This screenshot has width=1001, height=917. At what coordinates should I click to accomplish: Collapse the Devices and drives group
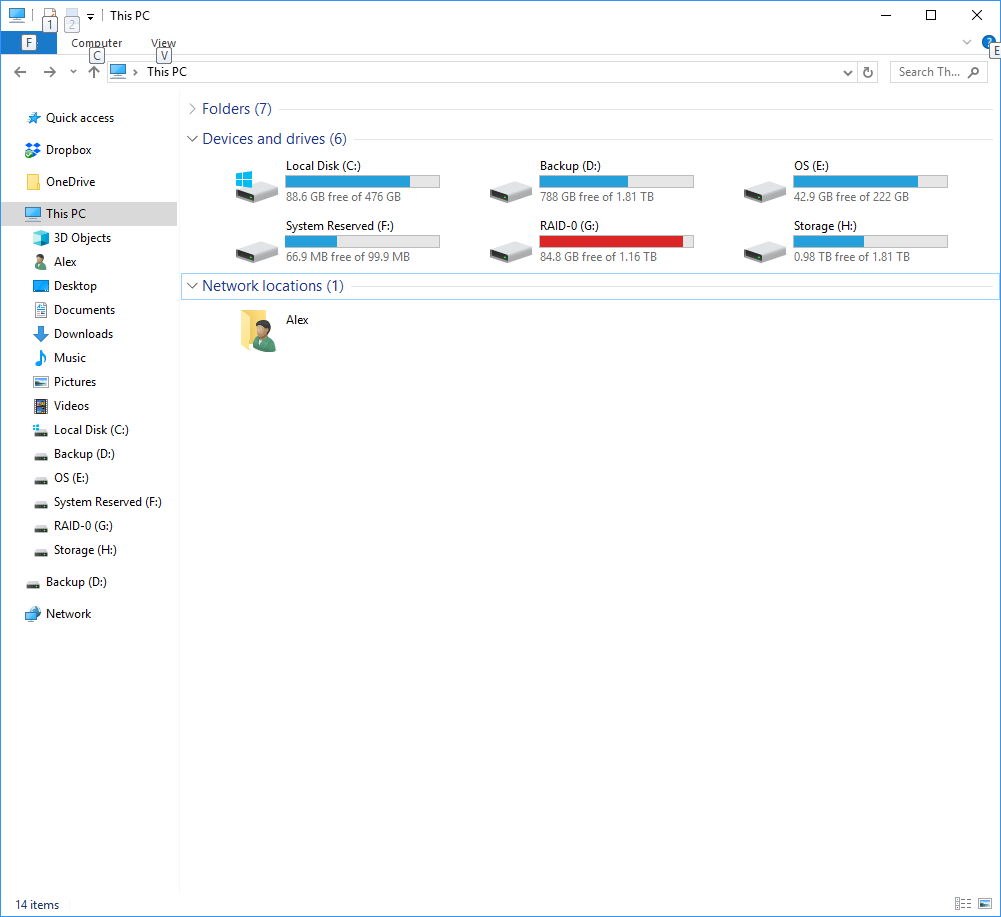click(193, 139)
